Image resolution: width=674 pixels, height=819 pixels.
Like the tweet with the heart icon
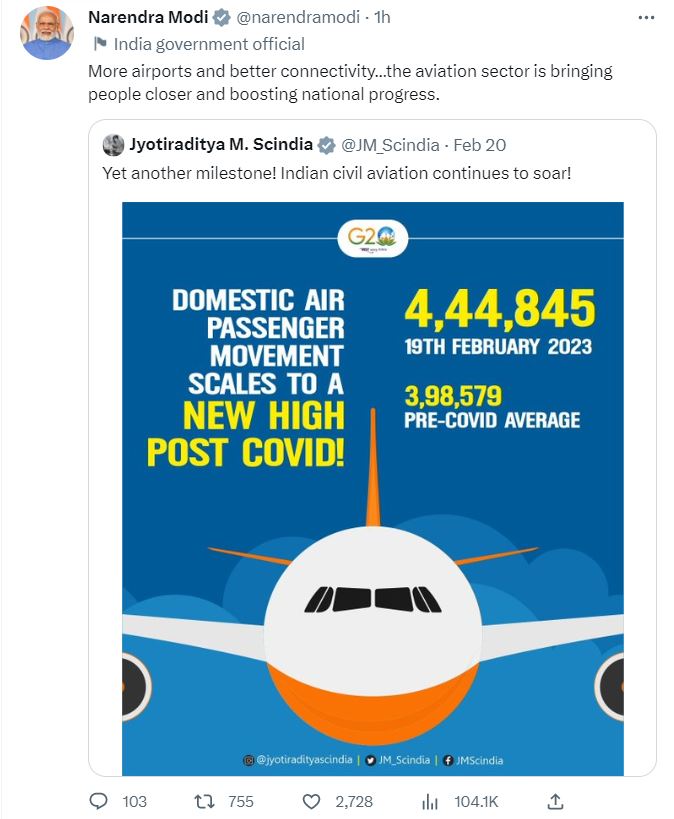pos(312,801)
